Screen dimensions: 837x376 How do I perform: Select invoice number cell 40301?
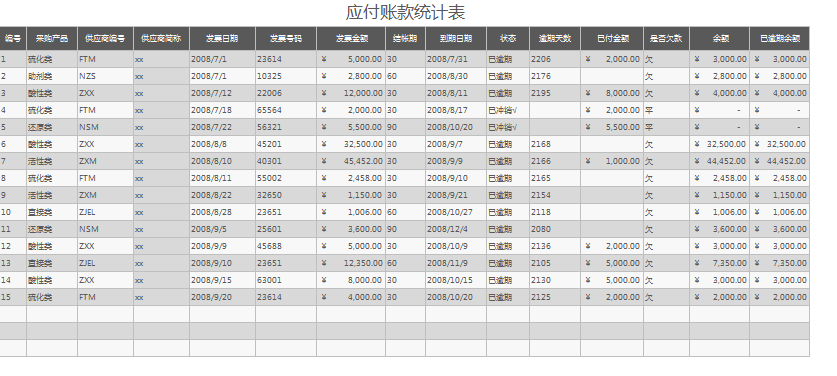(x=286, y=161)
